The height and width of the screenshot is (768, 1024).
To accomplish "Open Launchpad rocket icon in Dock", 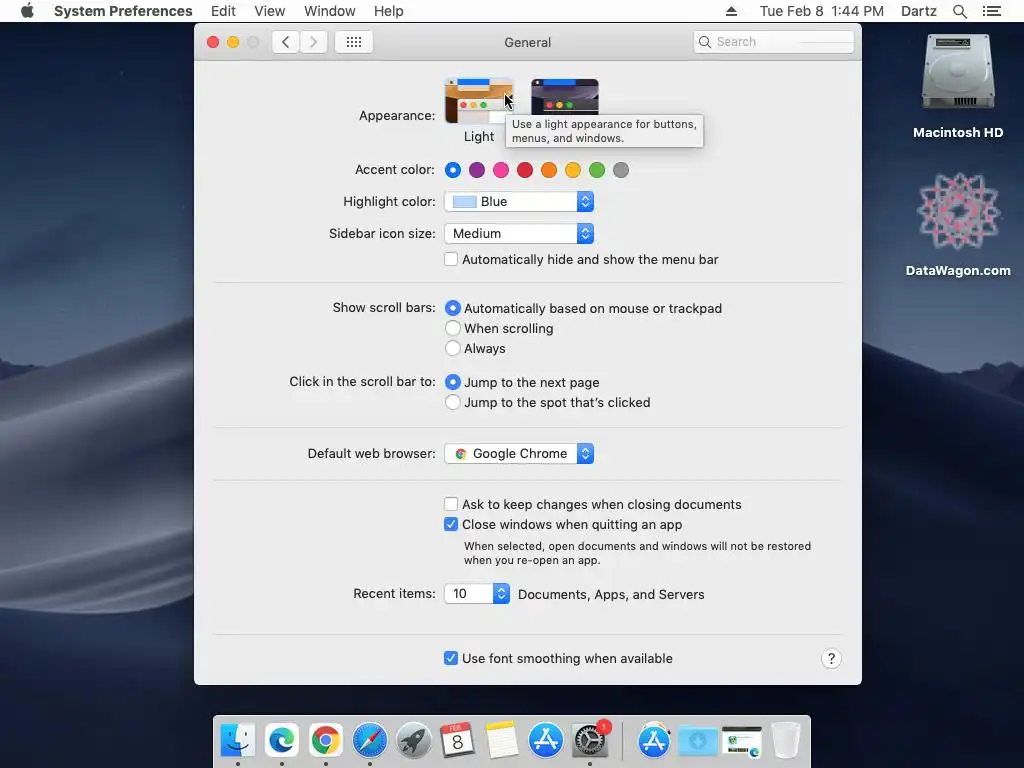I will 413,740.
